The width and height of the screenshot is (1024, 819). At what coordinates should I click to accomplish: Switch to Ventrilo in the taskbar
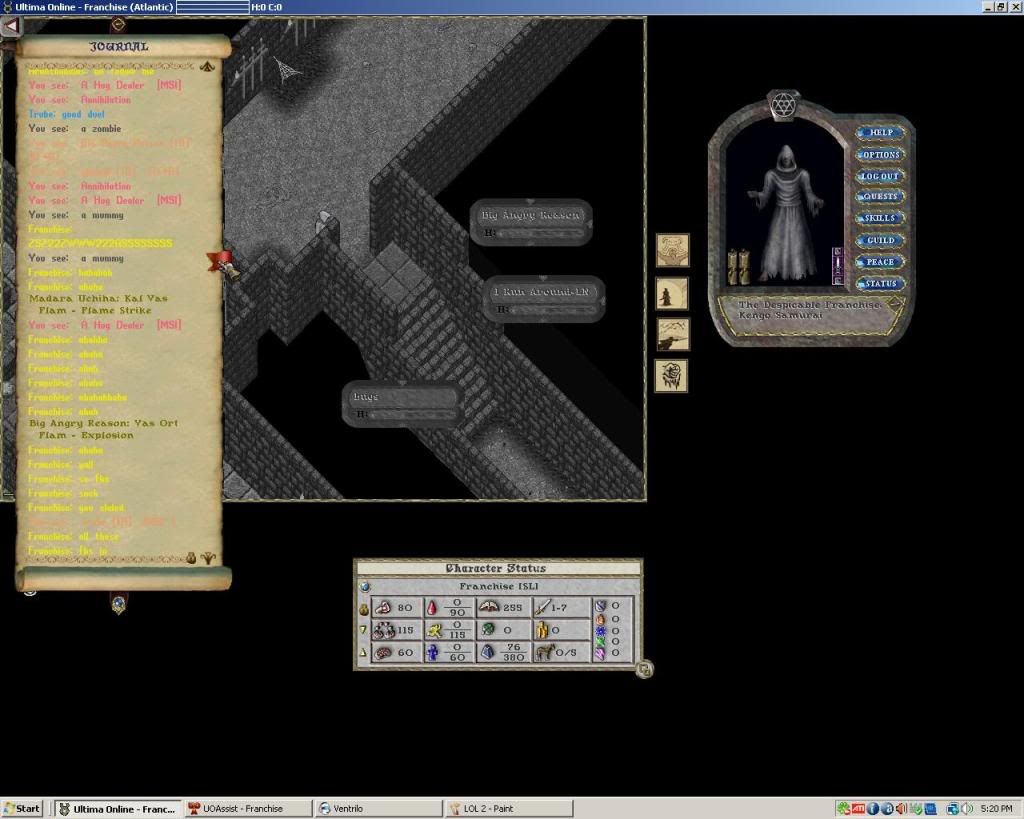coord(377,809)
